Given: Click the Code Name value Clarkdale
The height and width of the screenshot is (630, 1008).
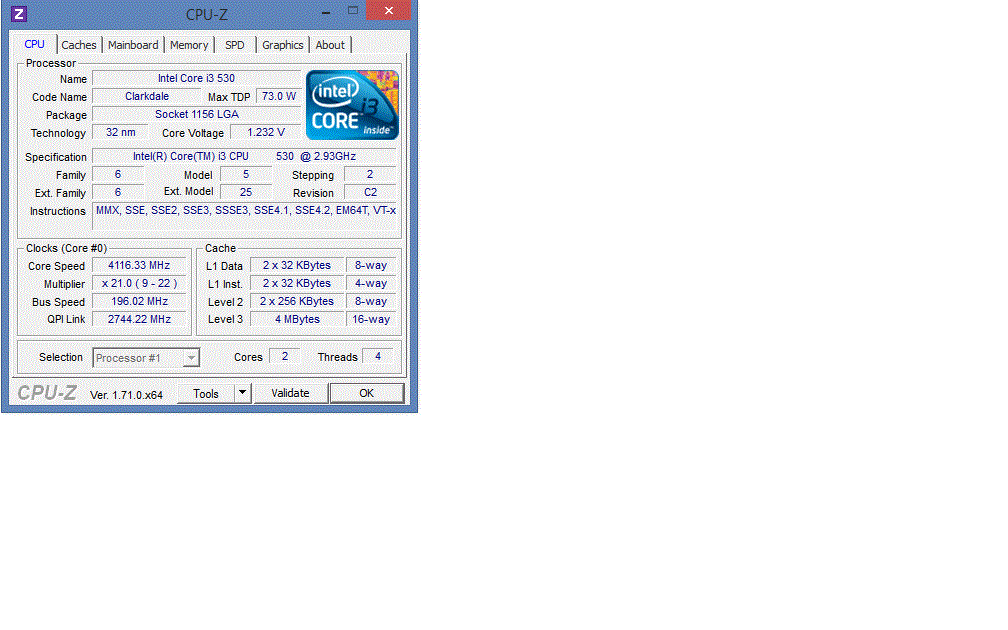Looking at the screenshot, I should 147,96.
